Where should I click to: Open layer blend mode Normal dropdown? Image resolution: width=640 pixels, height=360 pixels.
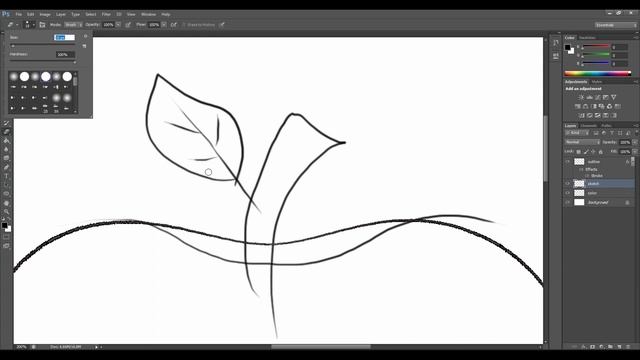pos(582,142)
